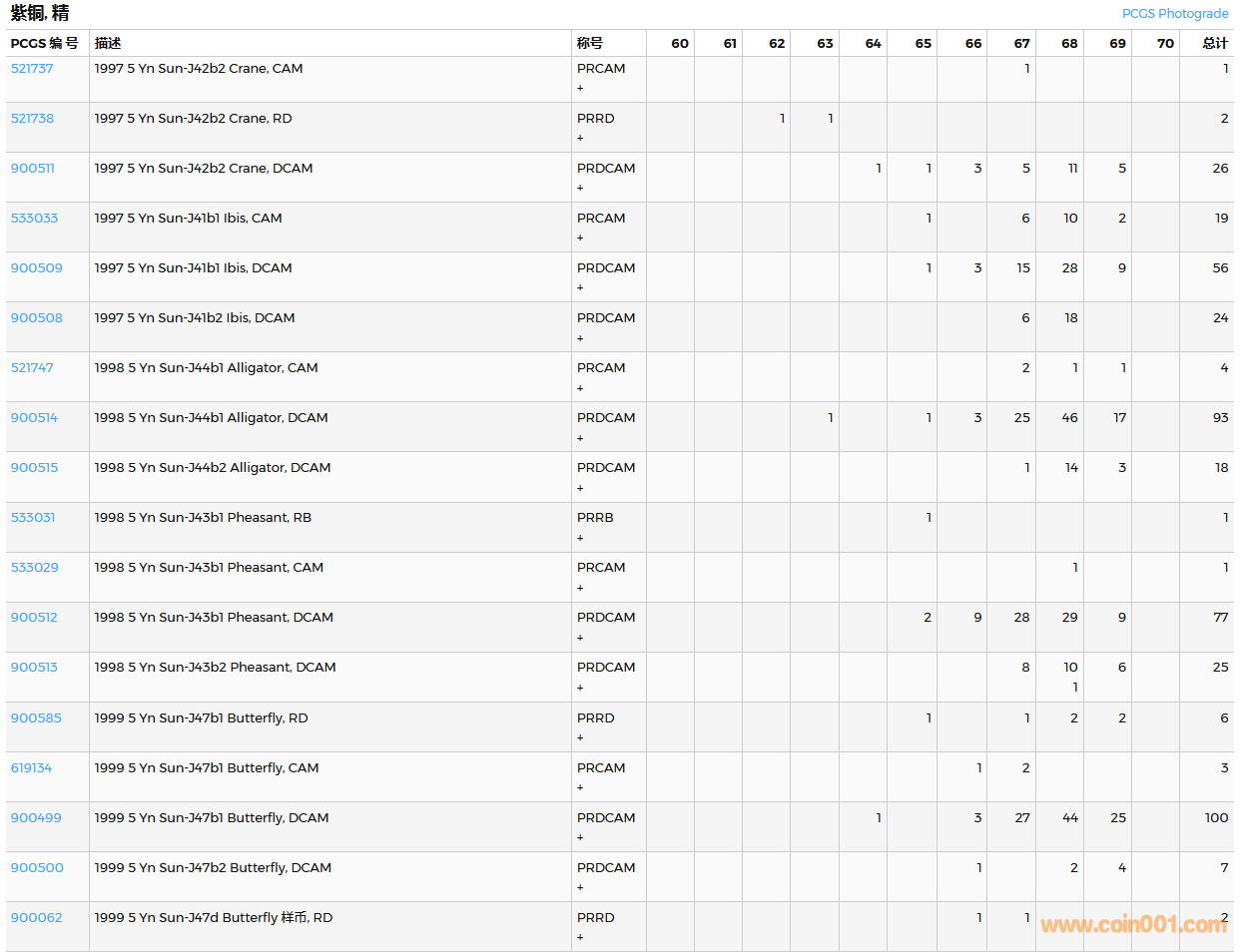Expand plus sign for 900511 PRDCAM row
The height and width of the screenshot is (952, 1240).
pos(580,189)
